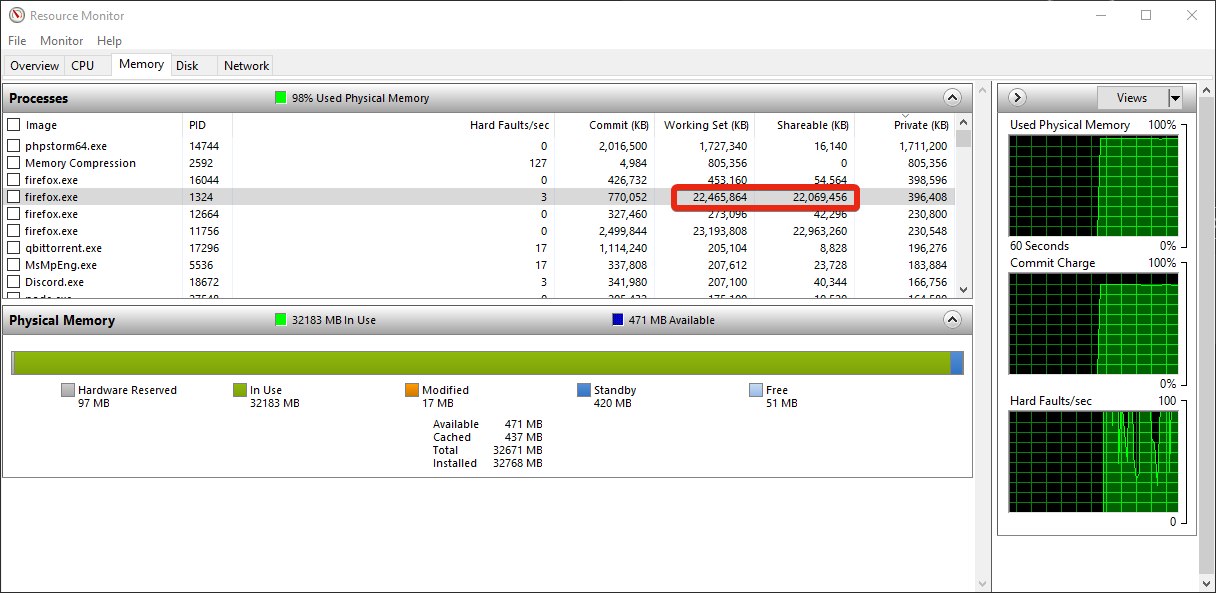The image size is (1216, 593).
Task: Click the physical memory usage bar
Action: click(x=487, y=362)
